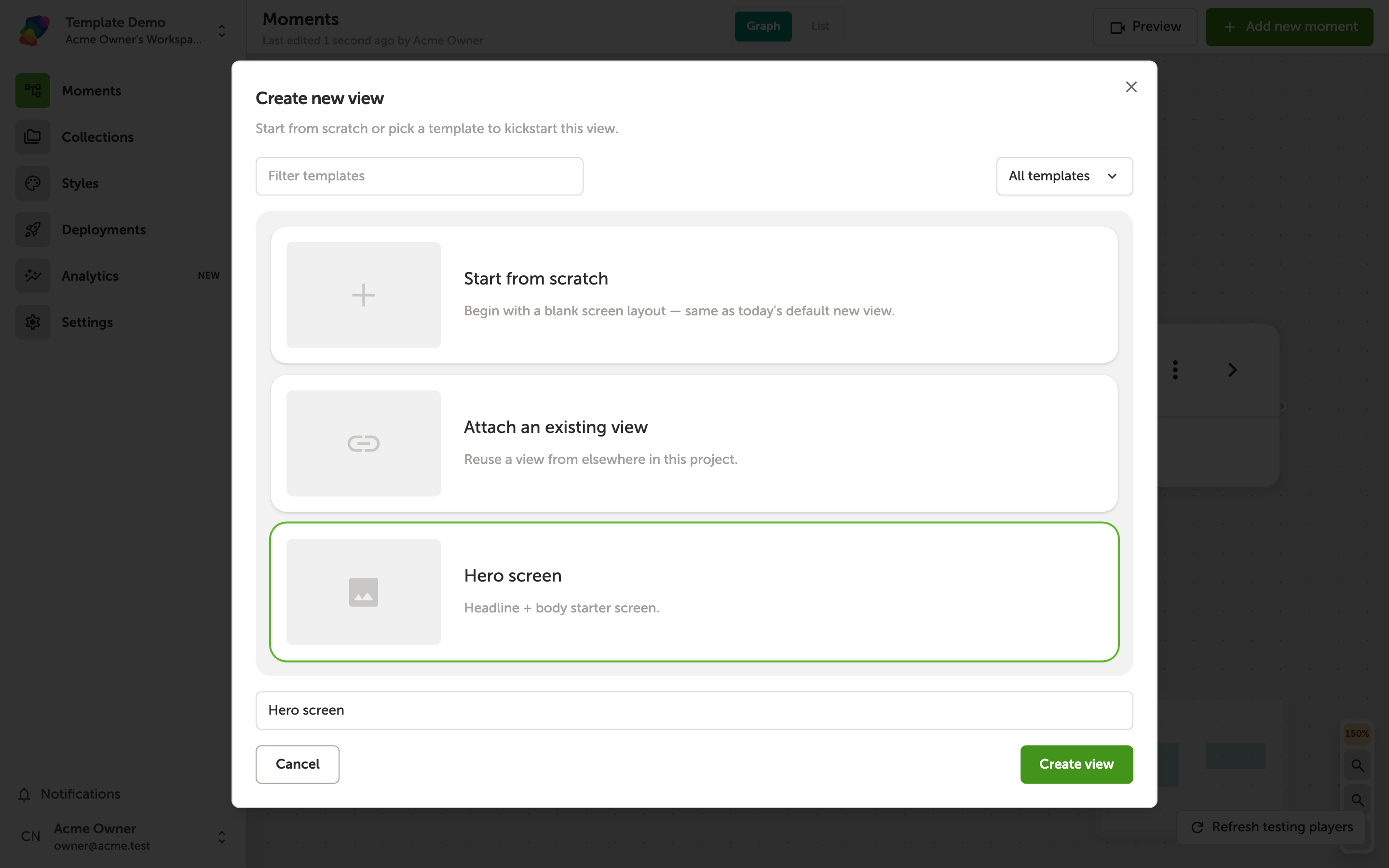Open the Styles palette icon
The width and height of the screenshot is (1389, 868).
pos(33,183)
